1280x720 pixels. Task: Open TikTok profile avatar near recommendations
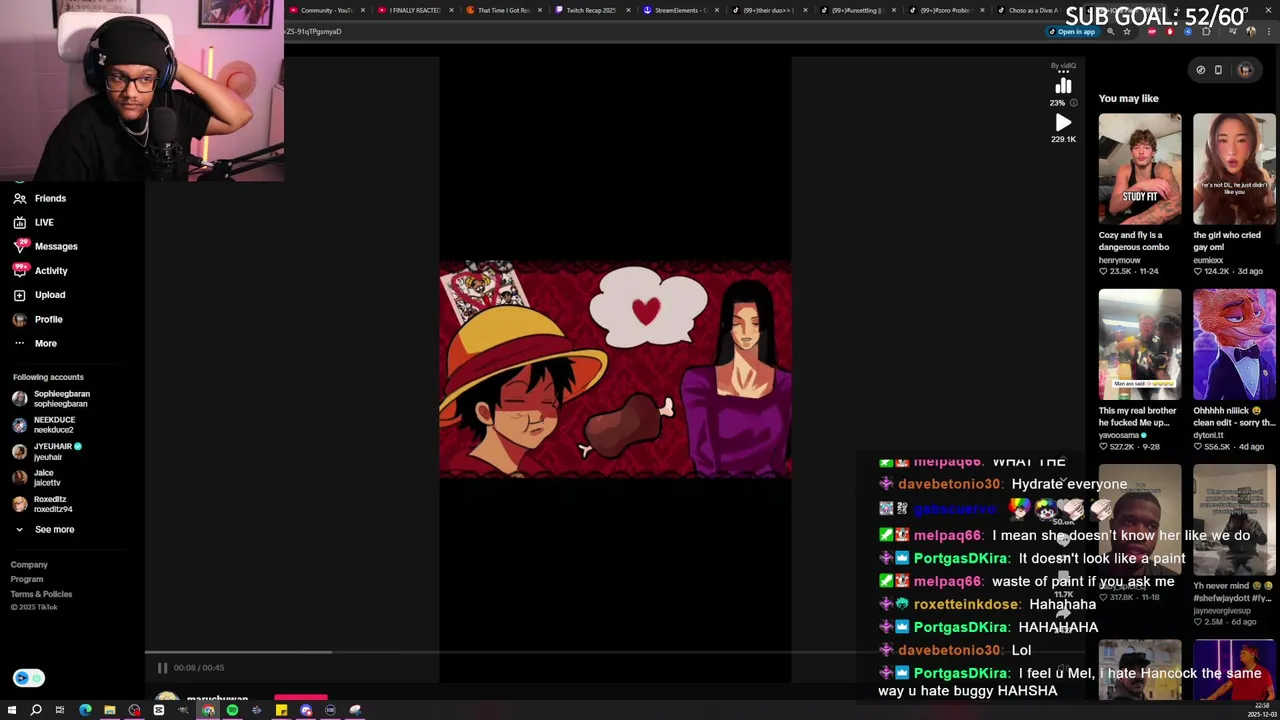click(1245, 70)
